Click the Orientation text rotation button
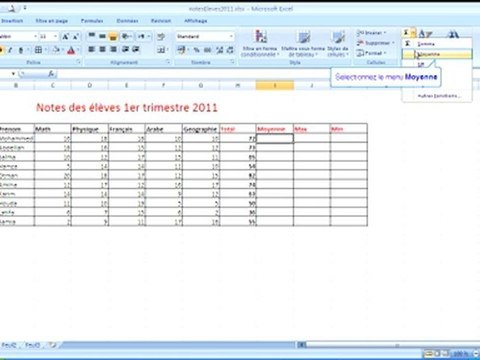This screenshot has height=360, width=480. (x=126, y=36)
